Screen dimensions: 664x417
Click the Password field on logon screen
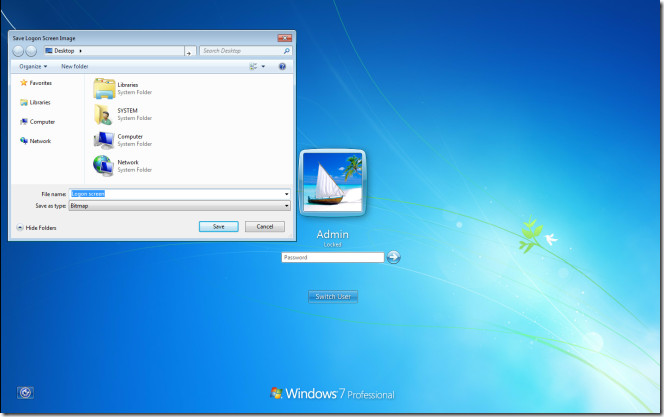point(333,257)
